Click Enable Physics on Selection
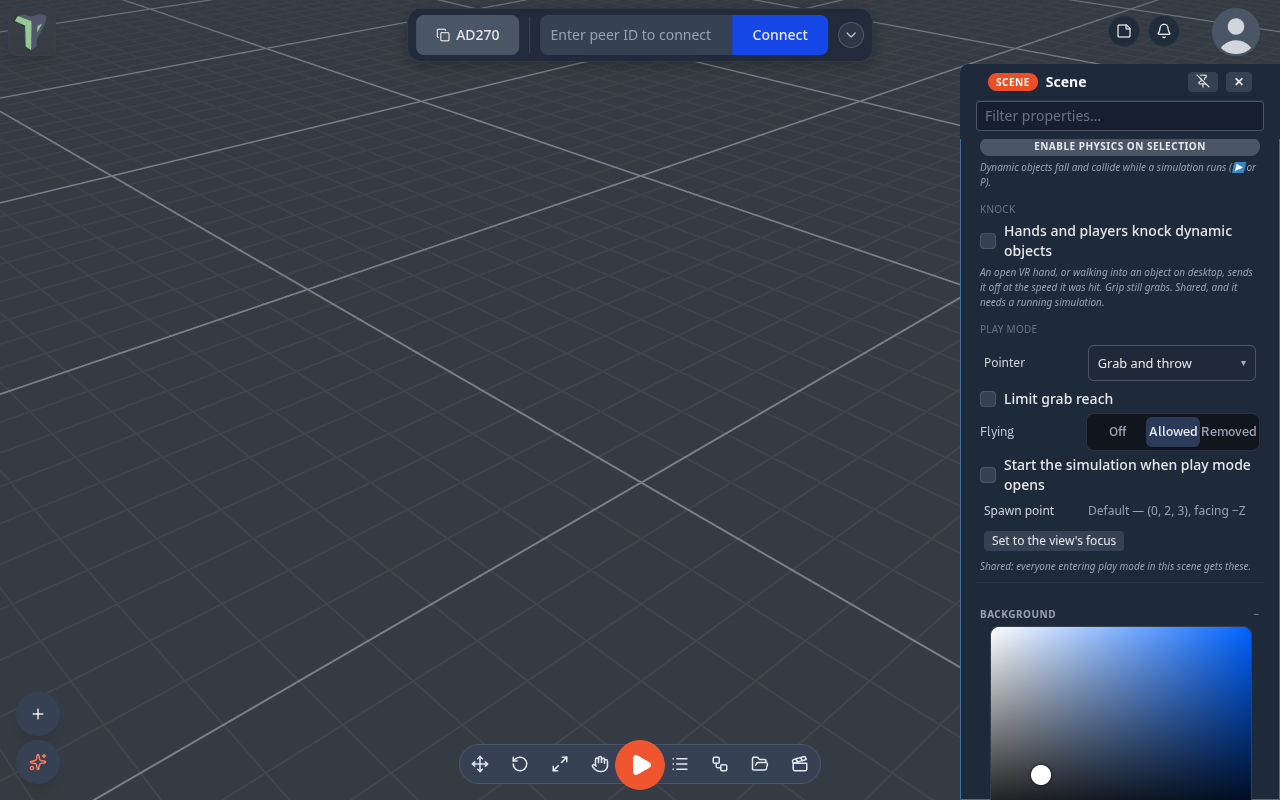This screenshot has width=1280, height=800. (1120, 146)
